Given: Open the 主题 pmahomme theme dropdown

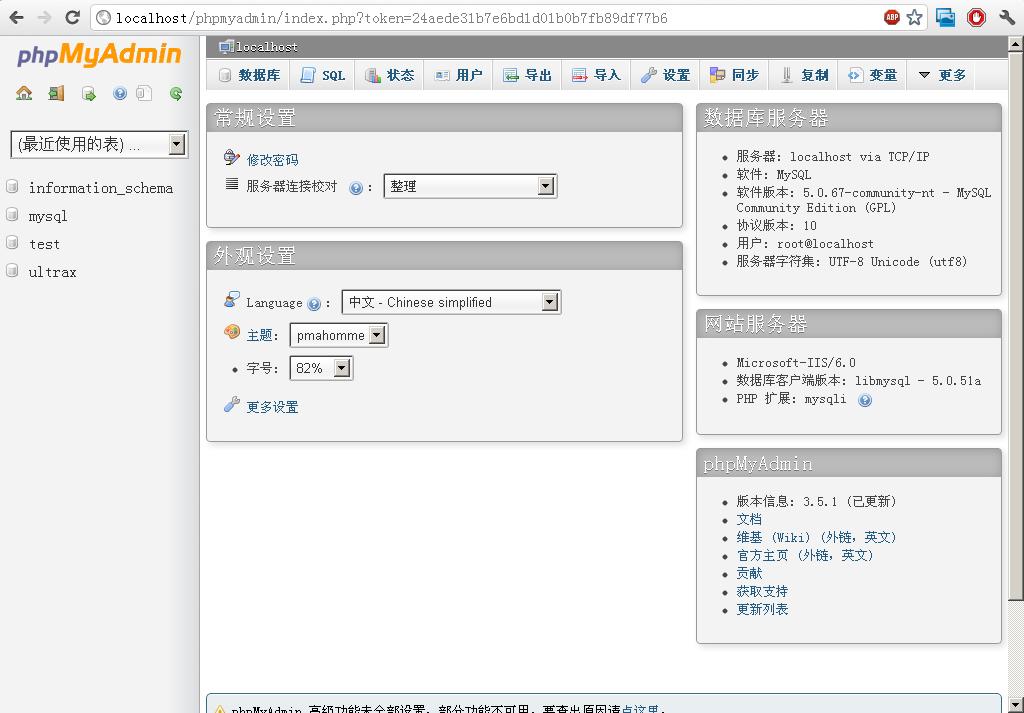Looking at the screenshot, I should click(338, 336).
